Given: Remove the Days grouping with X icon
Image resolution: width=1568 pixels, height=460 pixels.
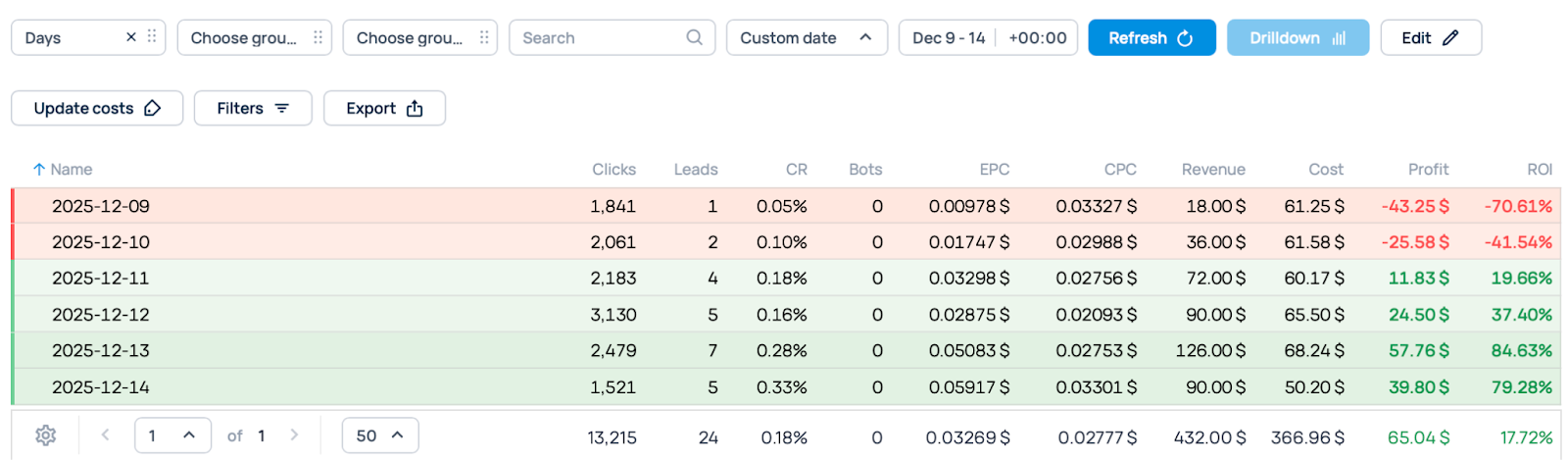Looking at the screenshot, I should (x=131, y=37).
